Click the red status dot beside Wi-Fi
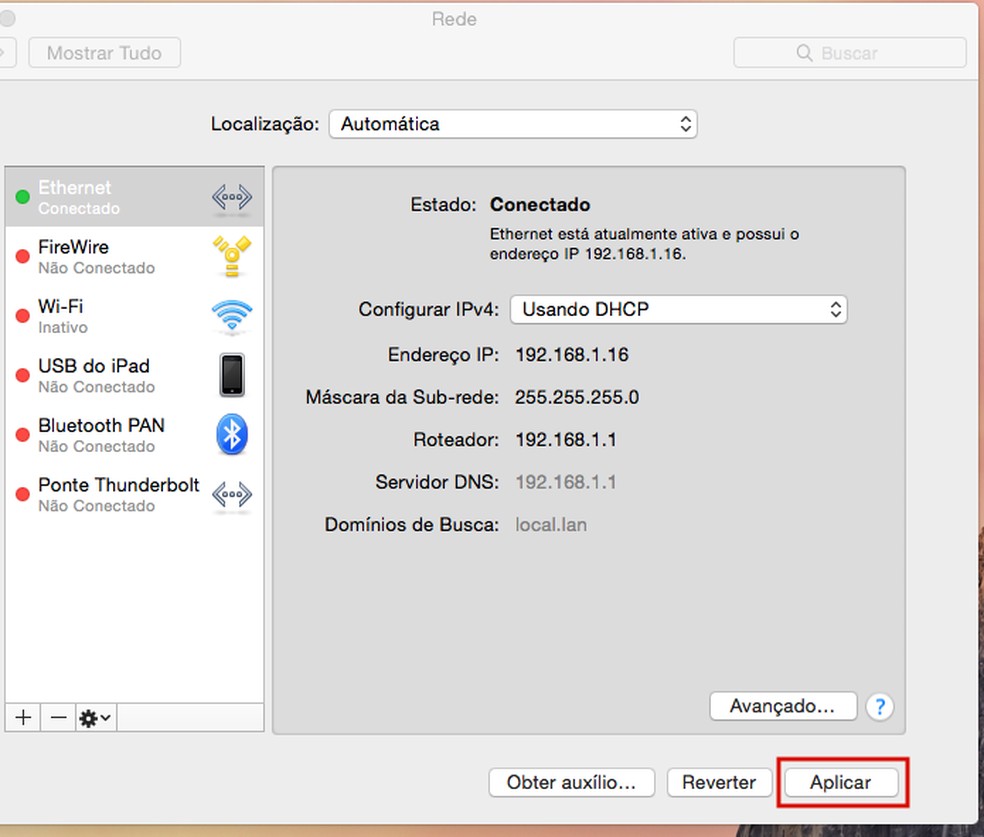 pyautogui.click(x=23, y=316)
